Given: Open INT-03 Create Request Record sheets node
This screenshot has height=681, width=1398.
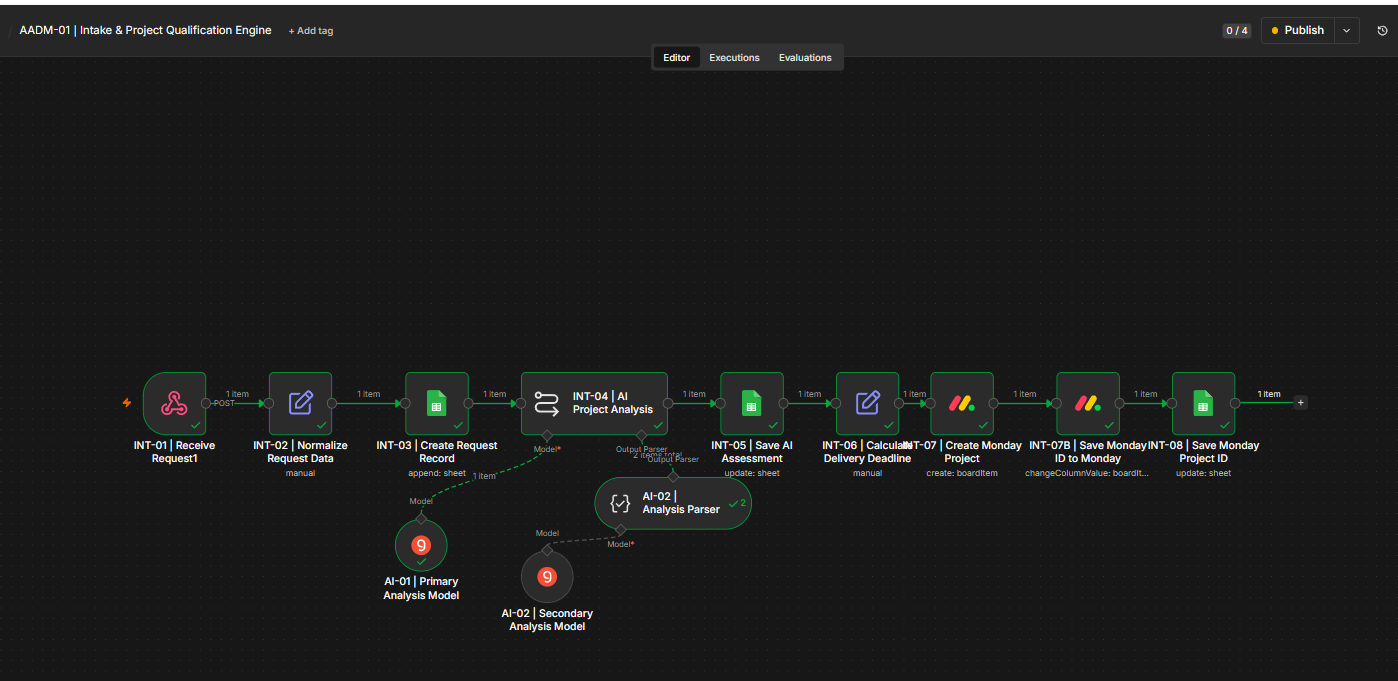Looking at the screenshot, I should click(436, 403).
